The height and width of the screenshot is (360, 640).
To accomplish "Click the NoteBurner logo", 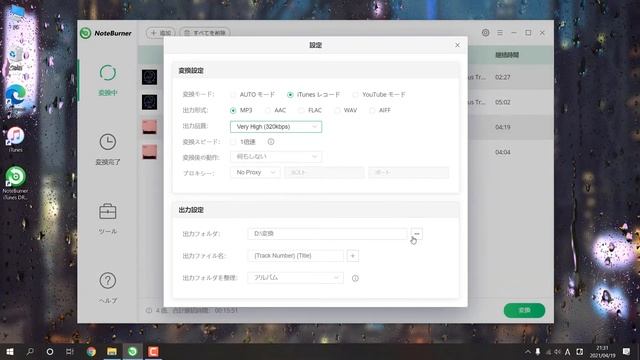I will click(x=106, y=33).
